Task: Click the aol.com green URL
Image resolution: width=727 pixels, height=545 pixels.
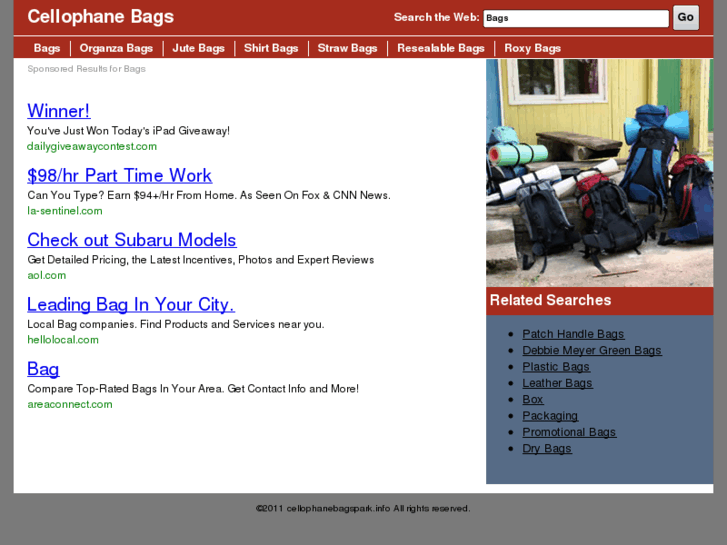Action: coord(47,276)
